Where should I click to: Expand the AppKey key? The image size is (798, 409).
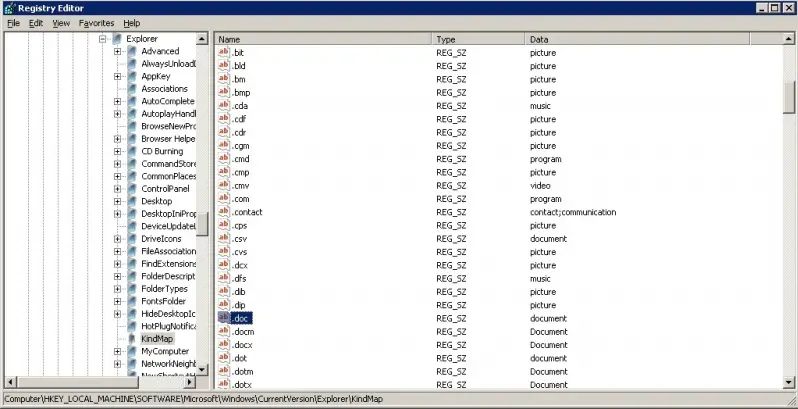[x=118, y=76]
